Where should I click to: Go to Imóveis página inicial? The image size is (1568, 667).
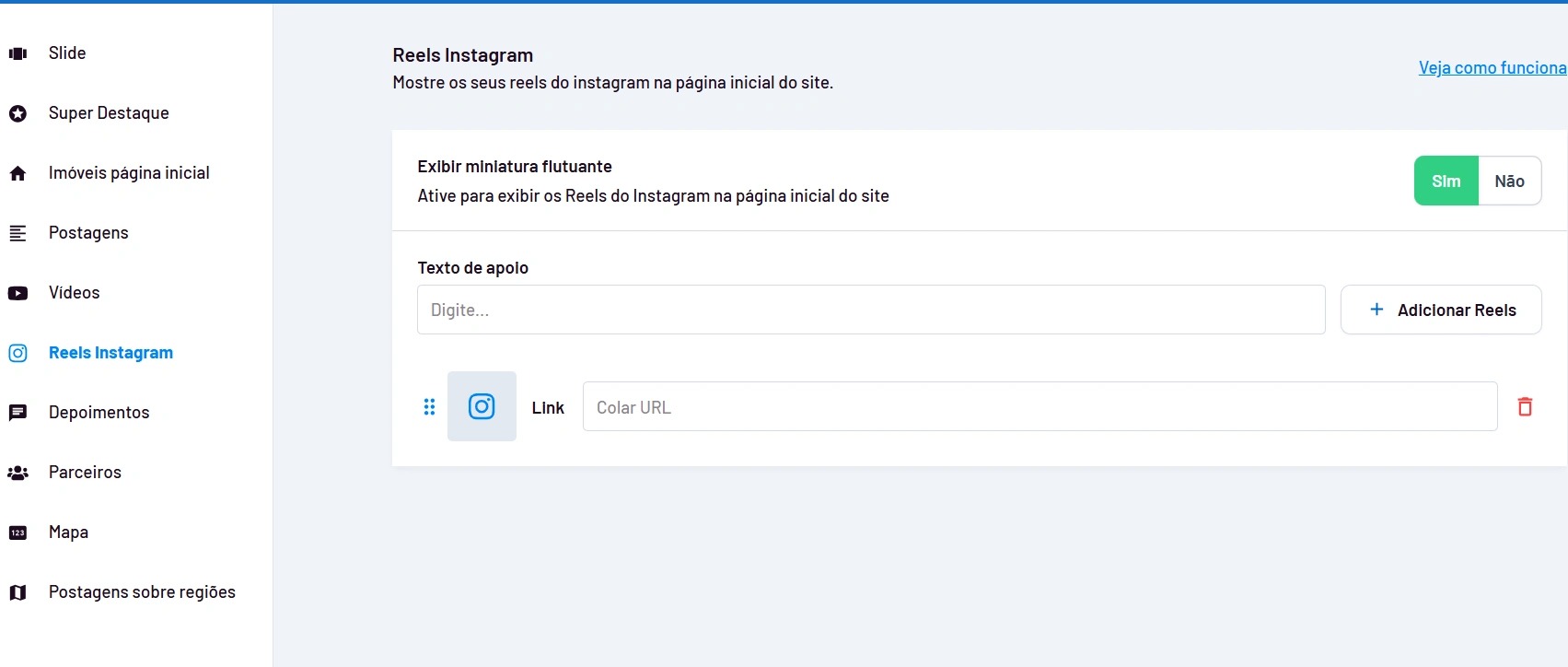(x=129, y=173)
